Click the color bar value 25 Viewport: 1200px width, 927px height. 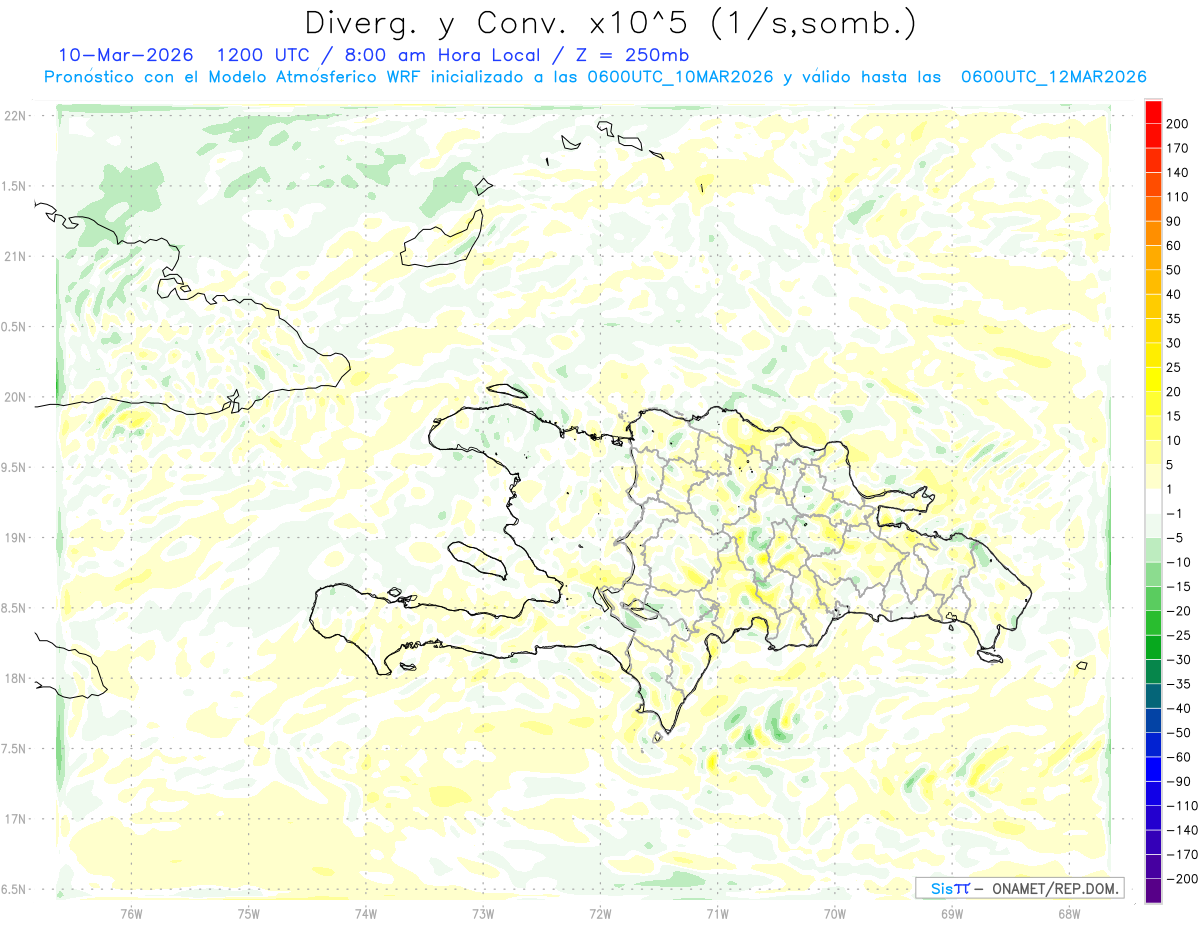pyautogui.click(x=1175, y=367)
